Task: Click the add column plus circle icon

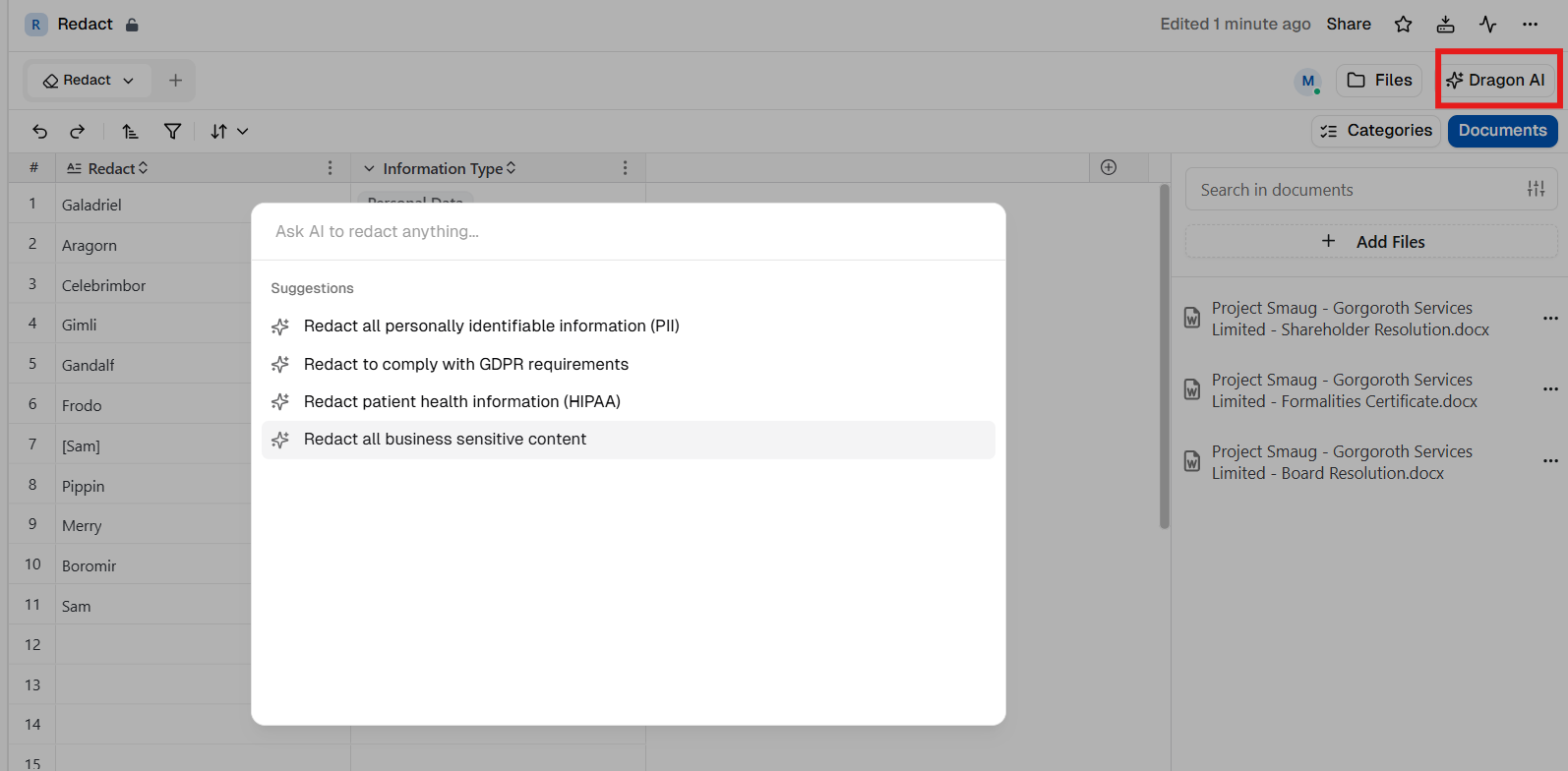Action: (1109, 167)
